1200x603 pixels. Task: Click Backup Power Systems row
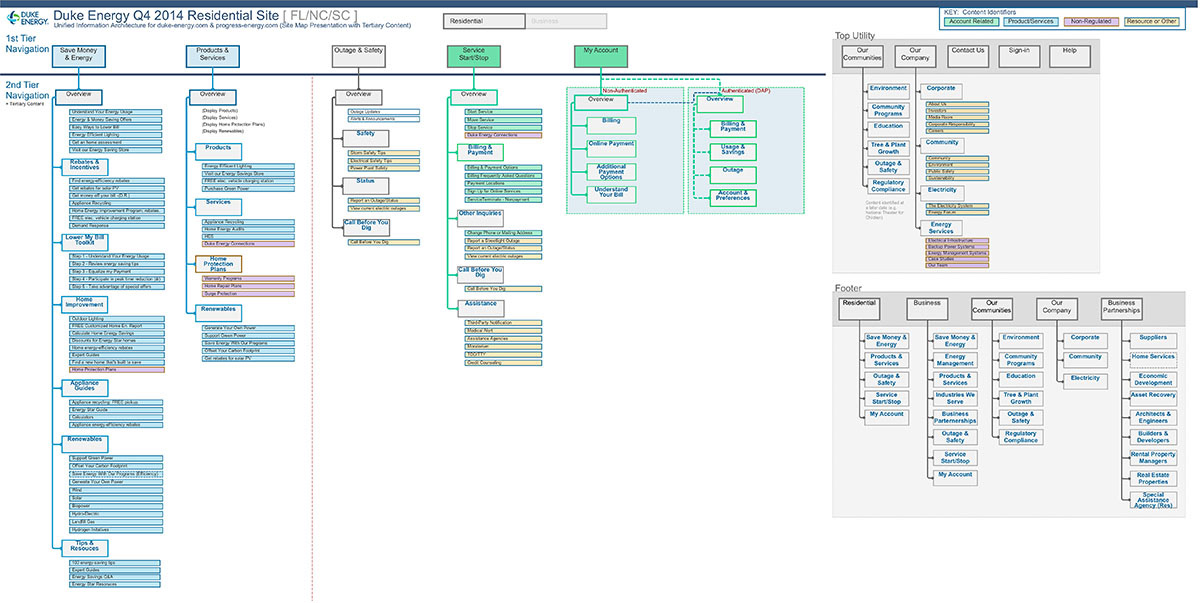click(x=957, y=246)
